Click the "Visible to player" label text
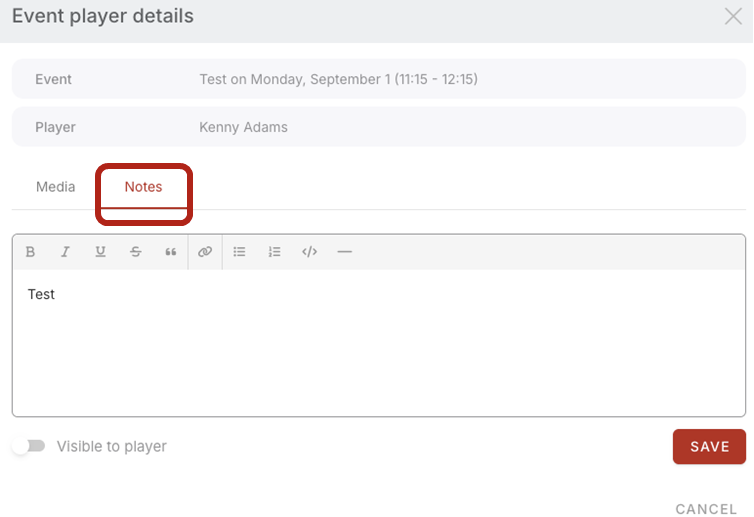754x517 pixels. (x=111, y=447)
